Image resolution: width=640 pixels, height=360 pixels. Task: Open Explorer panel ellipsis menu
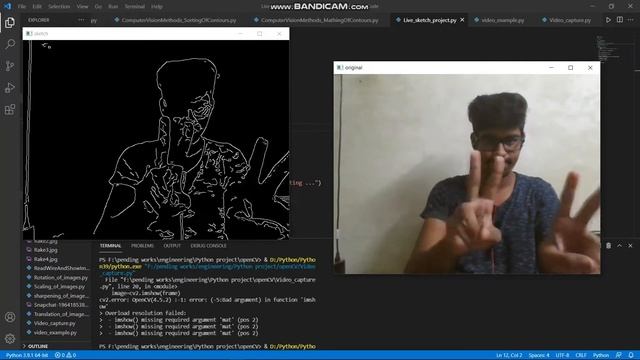tap(81, 20)
